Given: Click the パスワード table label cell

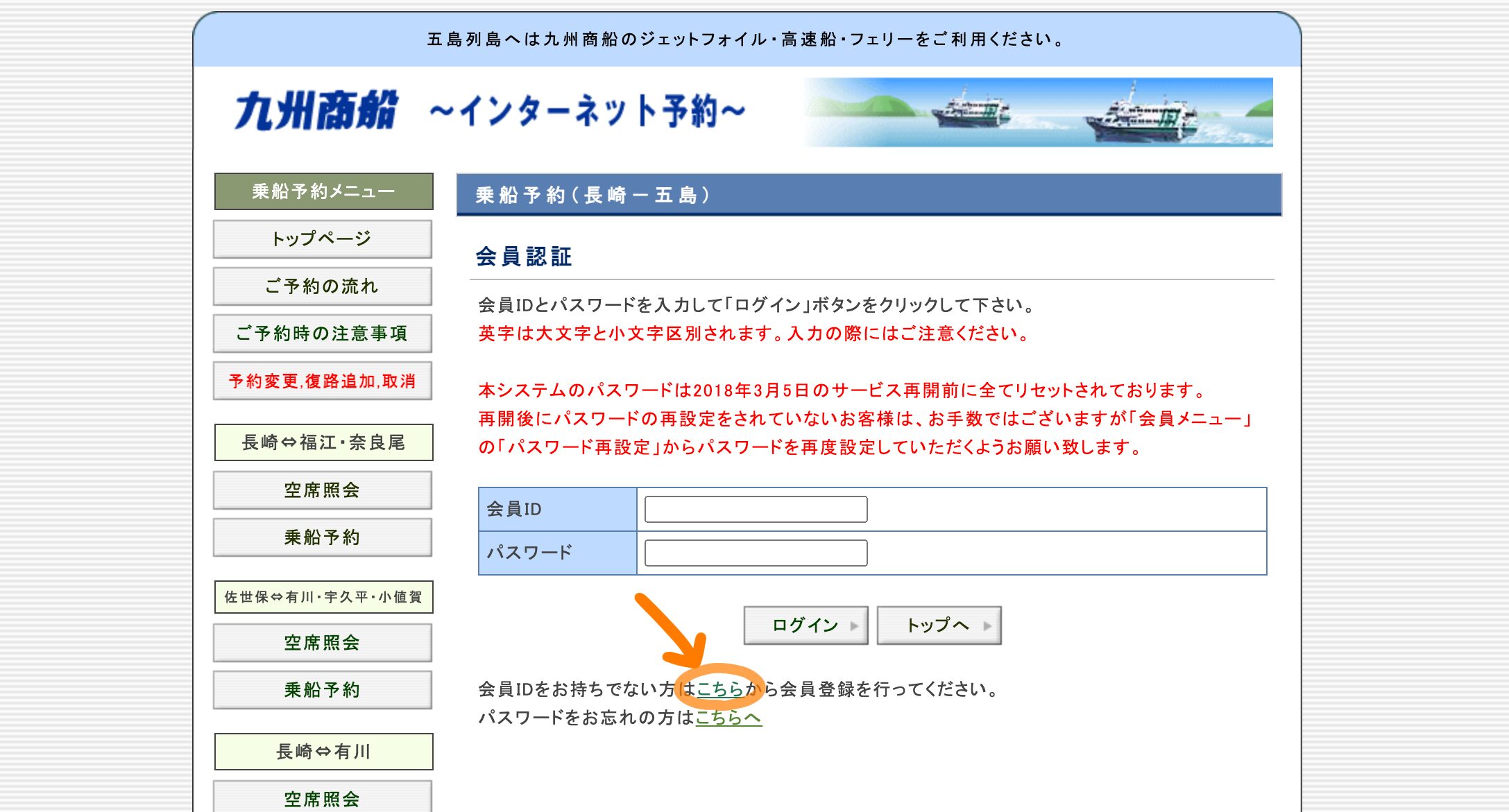Looking at the screenshot, I should (558, 553).
